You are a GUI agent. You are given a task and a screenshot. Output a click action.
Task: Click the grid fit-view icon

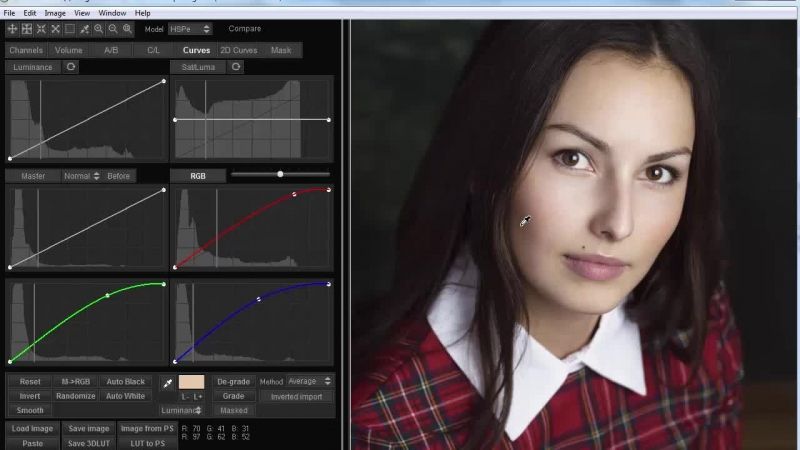(x=27, y=29)
